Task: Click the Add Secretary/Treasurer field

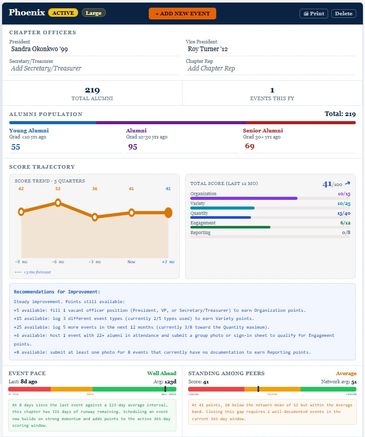Action: (x=94, y=68)
